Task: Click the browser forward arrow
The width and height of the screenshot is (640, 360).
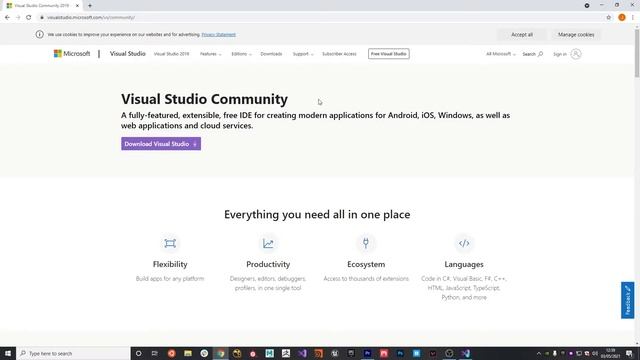Action: [18, 18]
